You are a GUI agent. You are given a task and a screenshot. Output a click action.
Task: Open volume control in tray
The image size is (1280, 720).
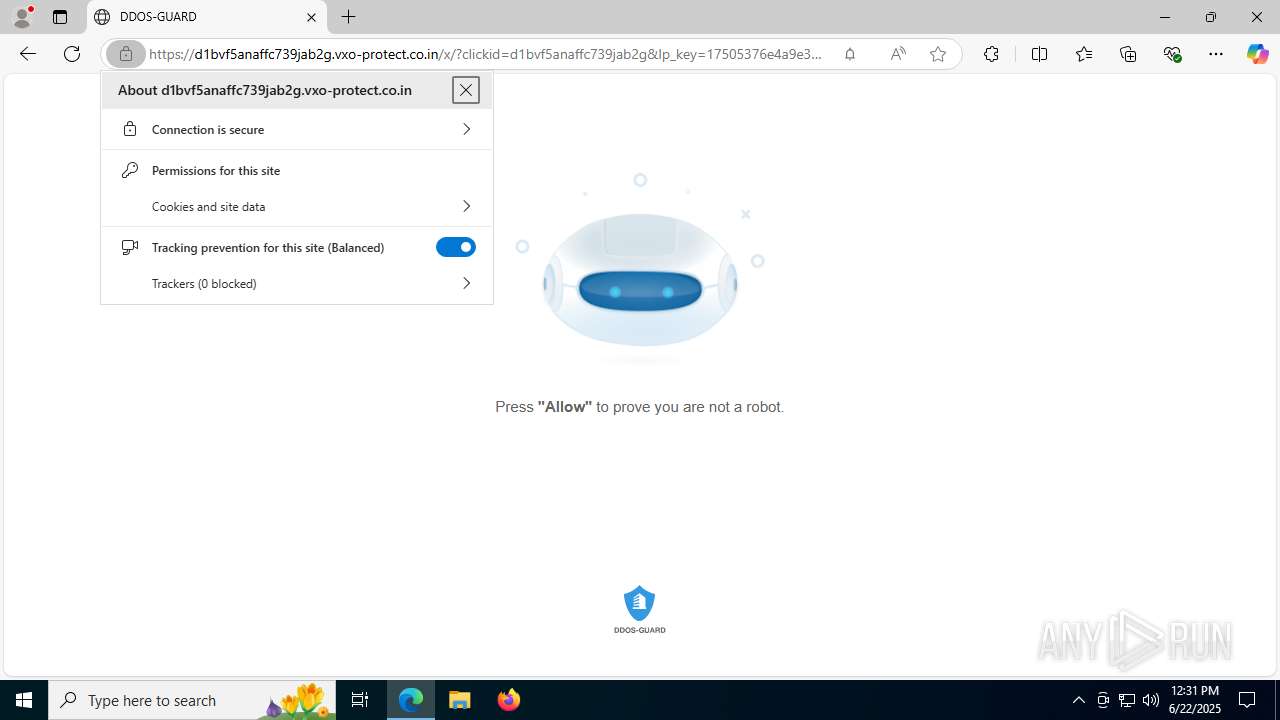tap(1151, 700)
